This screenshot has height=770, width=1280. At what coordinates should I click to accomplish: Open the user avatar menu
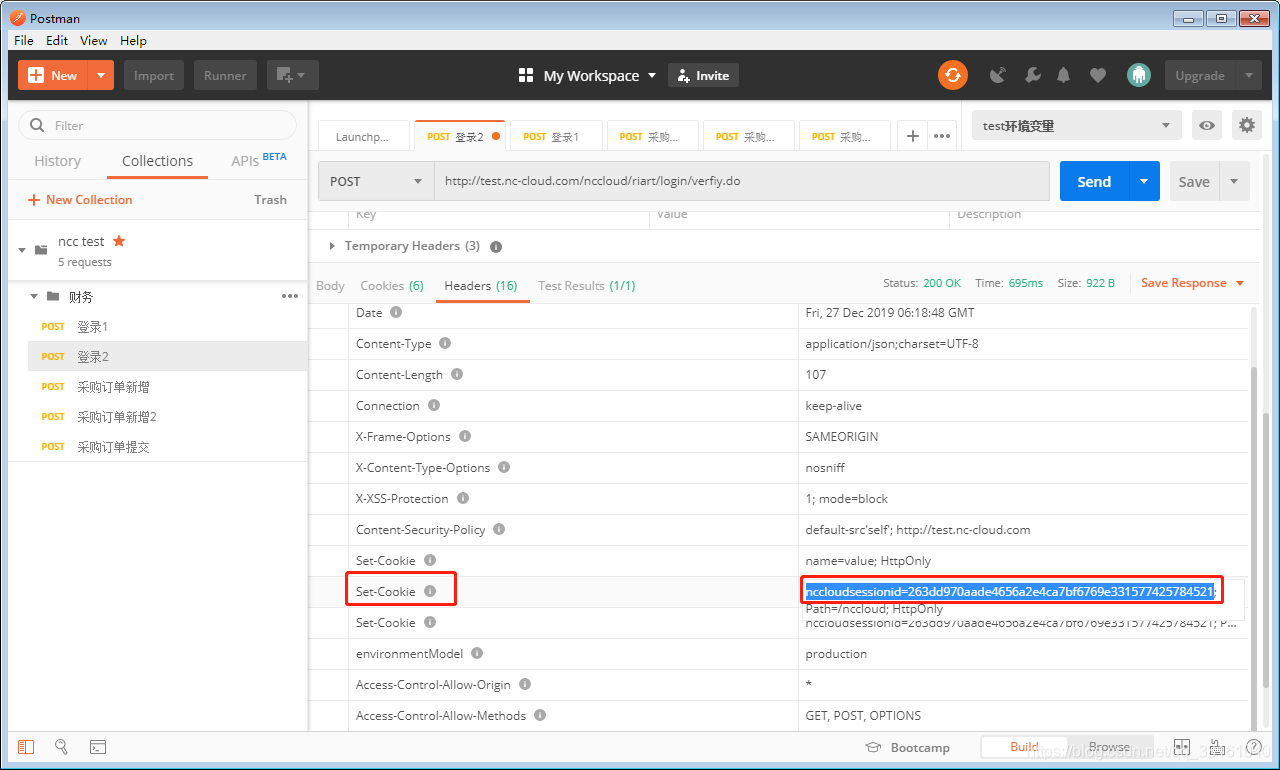click(1138, 75)
